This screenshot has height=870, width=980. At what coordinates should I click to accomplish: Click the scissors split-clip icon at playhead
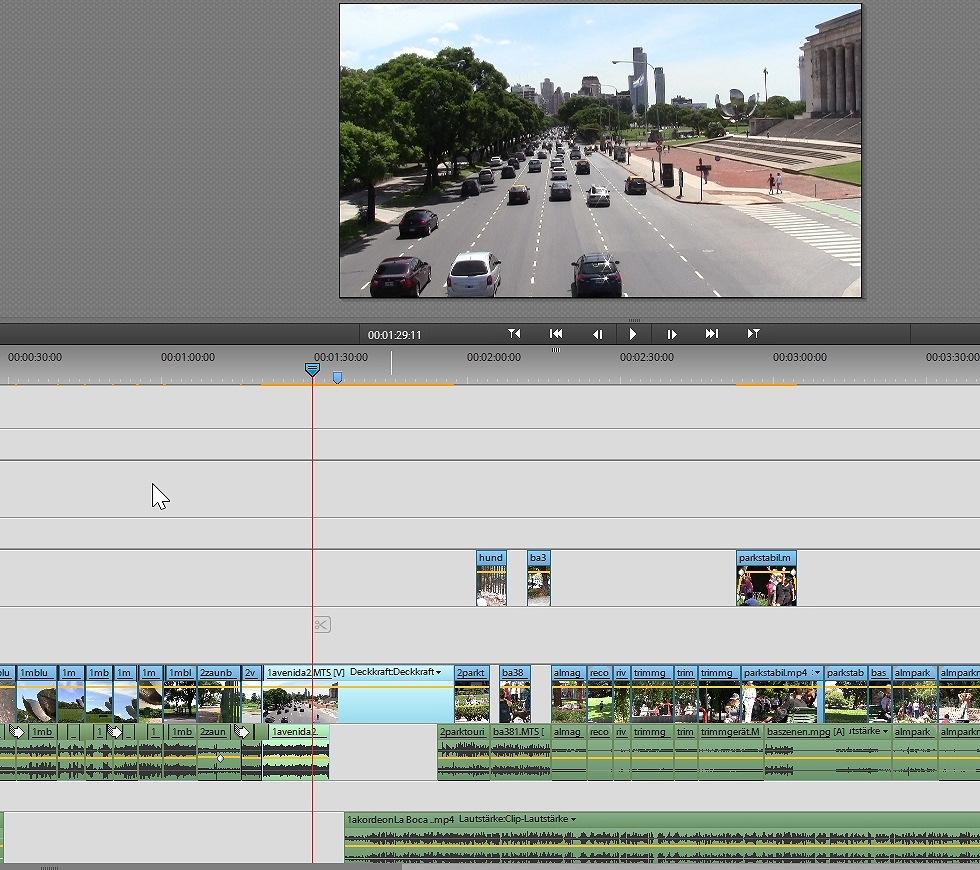point(322,624)
